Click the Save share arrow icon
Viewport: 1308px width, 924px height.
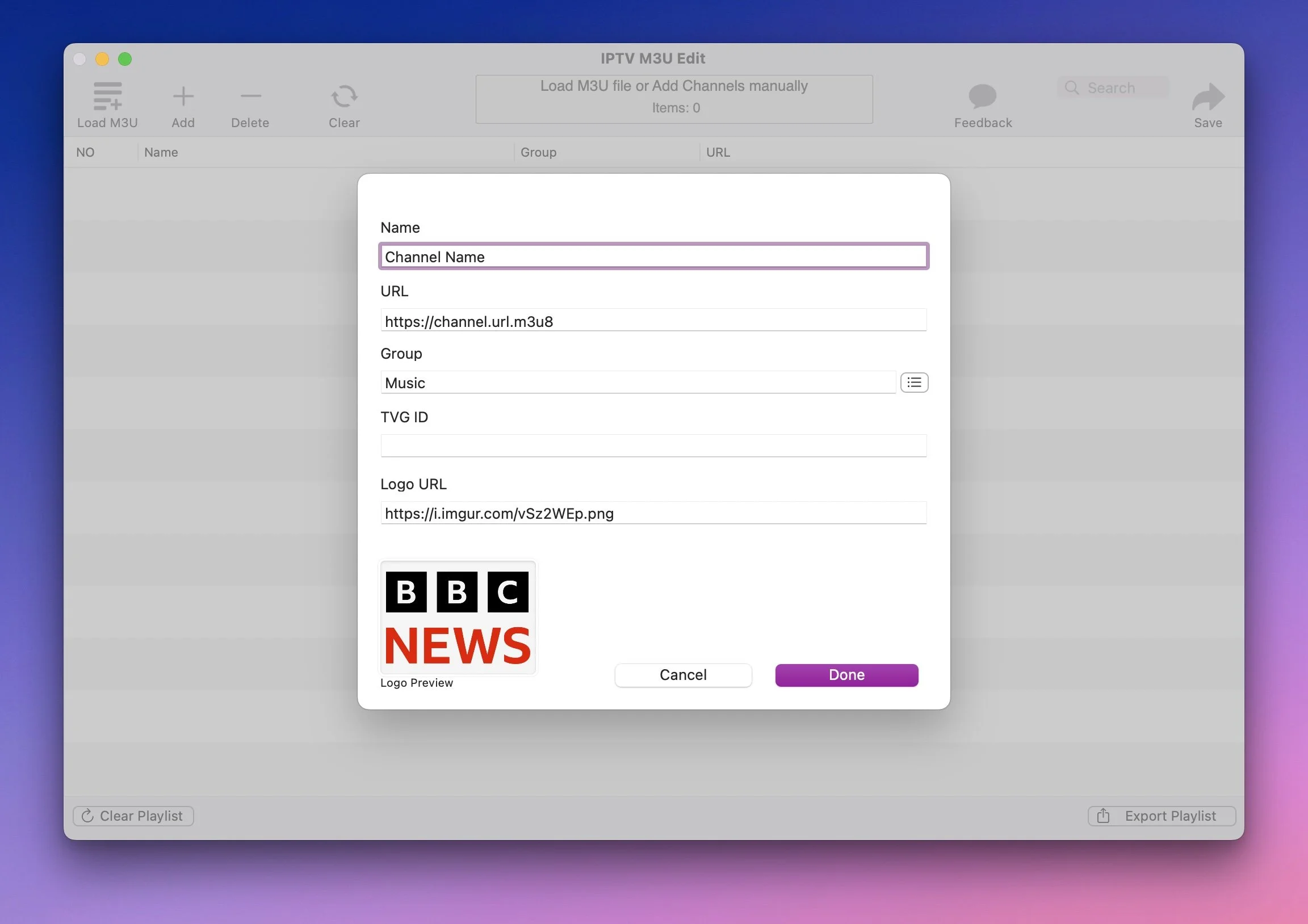coord(1208,96)
